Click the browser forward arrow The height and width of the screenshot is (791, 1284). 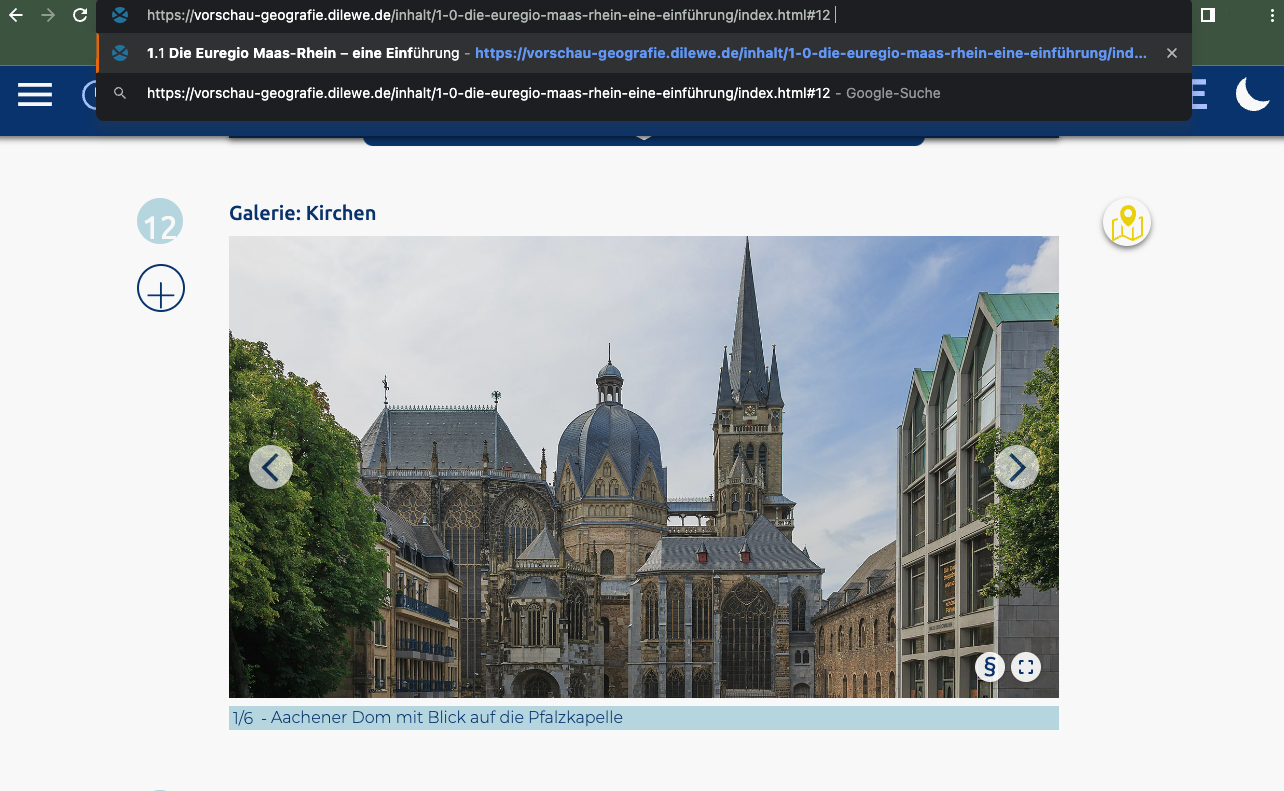pyautogui.click(x=48, y=15)
